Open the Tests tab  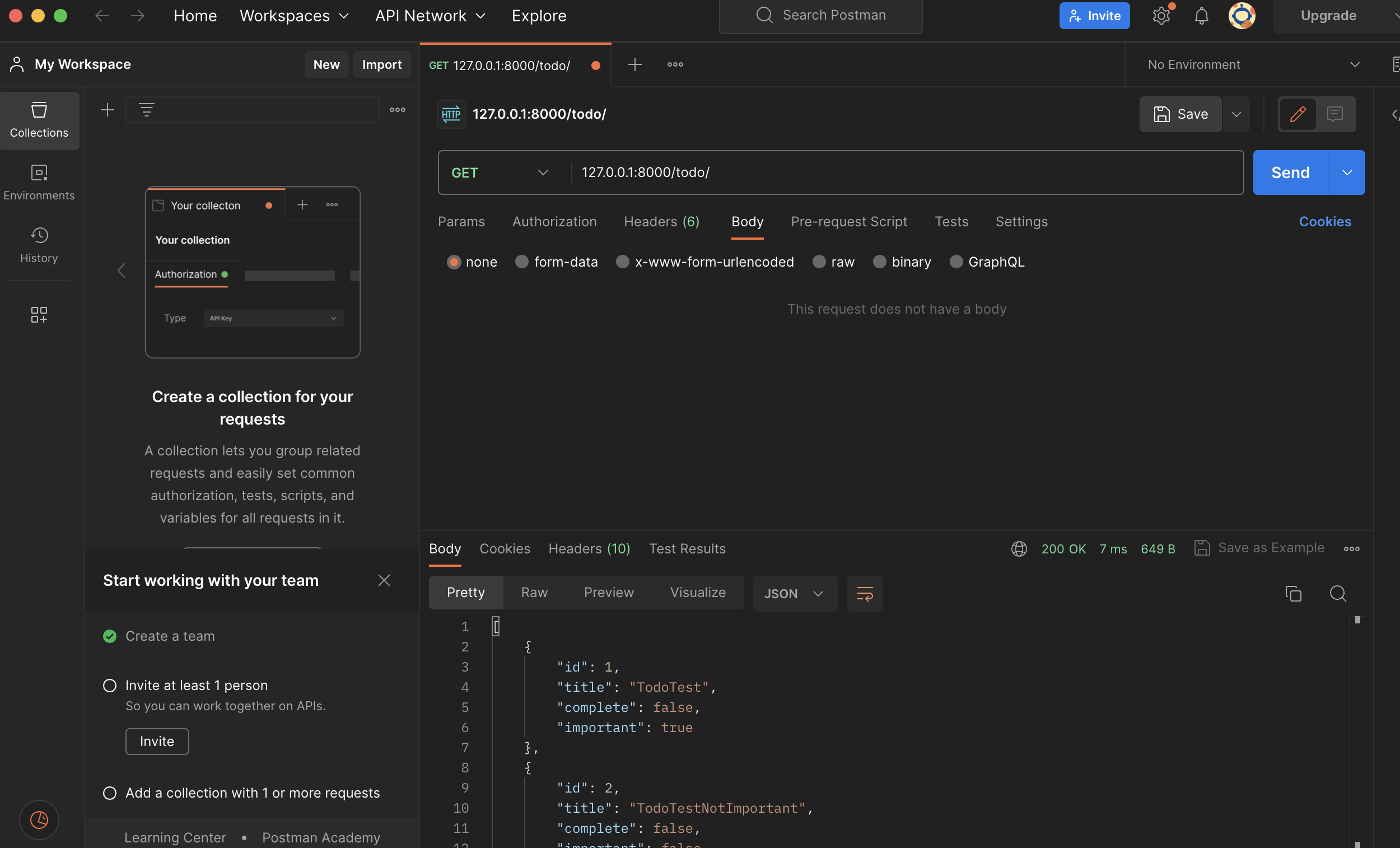[951, 222]
